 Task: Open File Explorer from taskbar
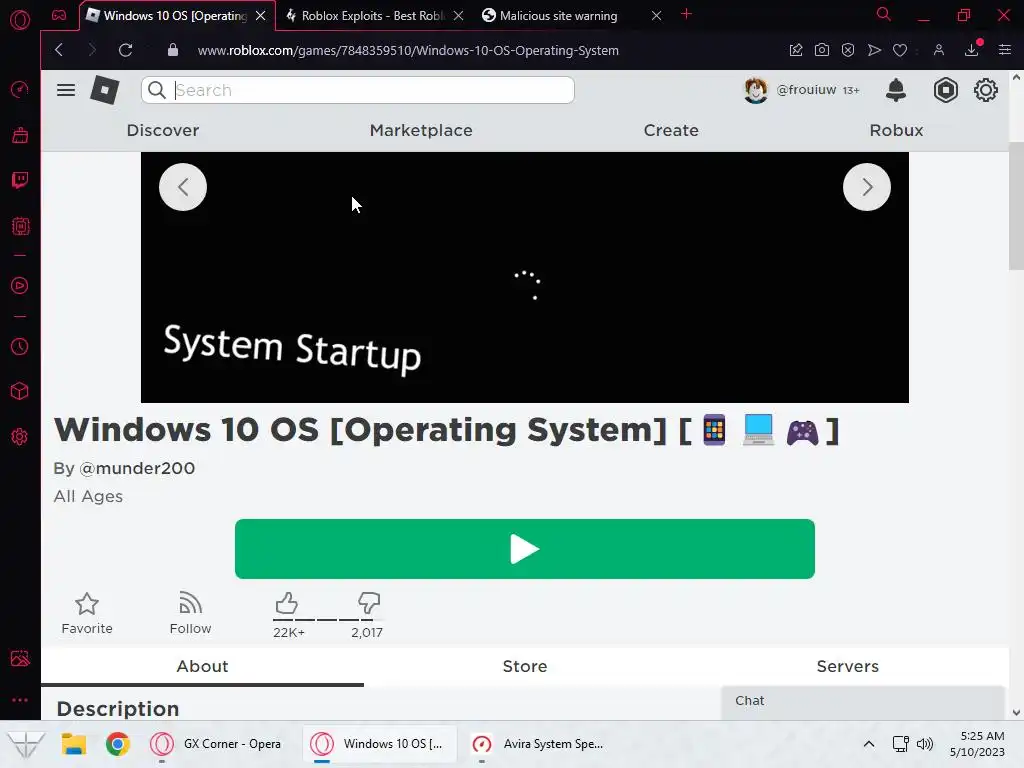pos(74,743)
